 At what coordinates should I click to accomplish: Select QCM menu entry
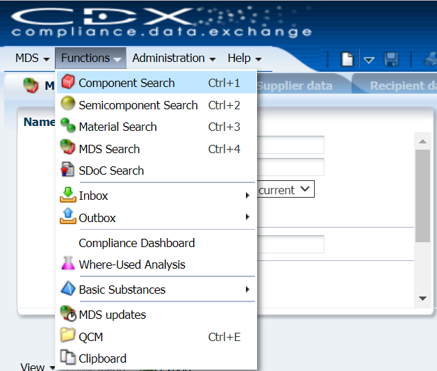157,337
